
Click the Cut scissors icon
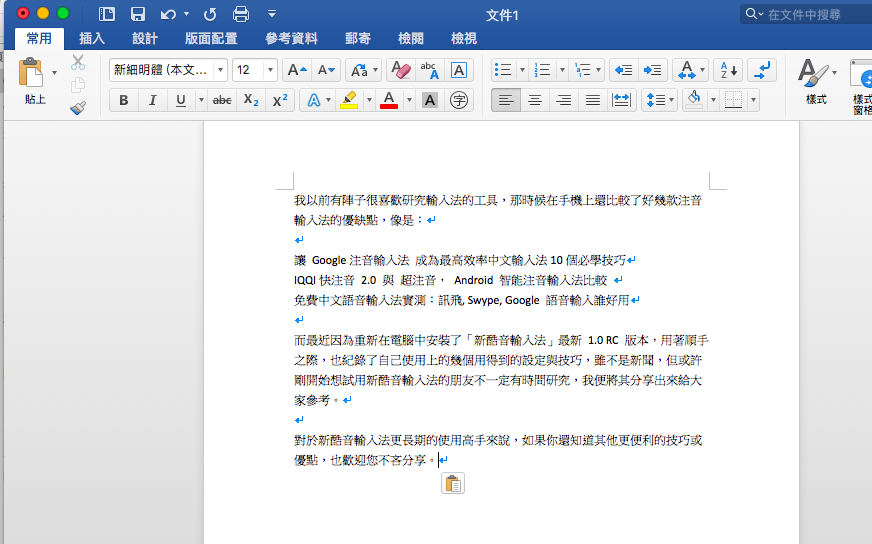point(78,62)
